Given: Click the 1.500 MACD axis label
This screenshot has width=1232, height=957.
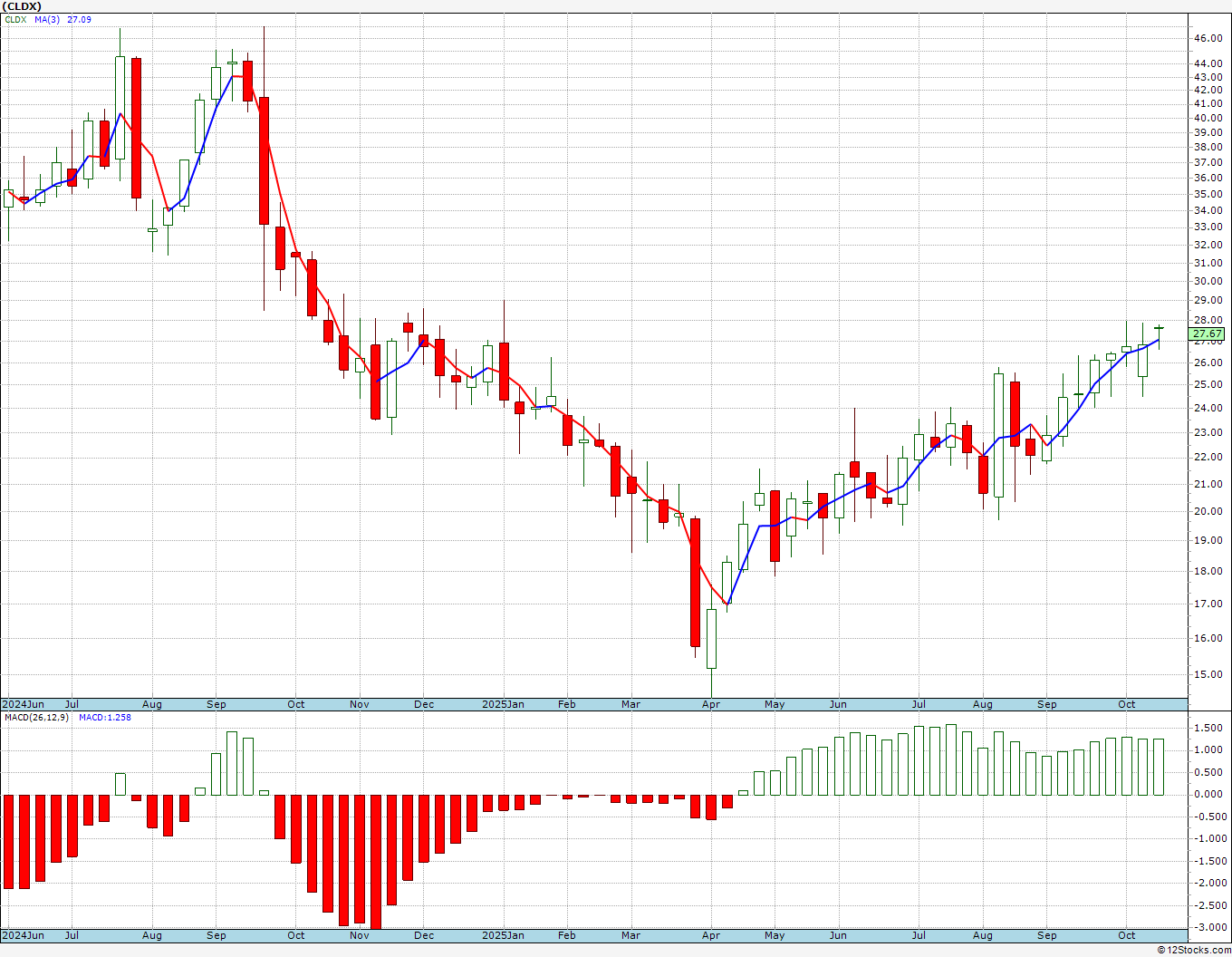Looking at the screenshot, I should [1208, 728].
